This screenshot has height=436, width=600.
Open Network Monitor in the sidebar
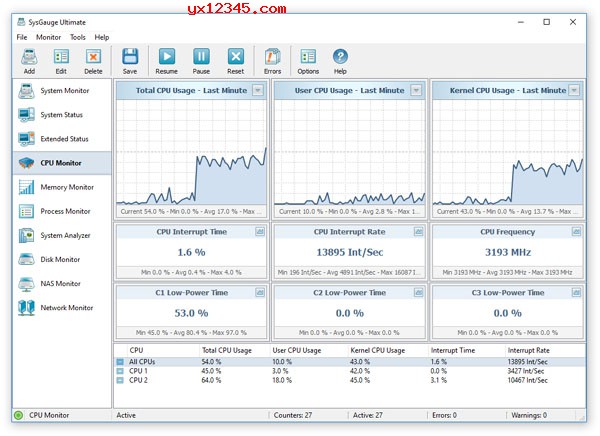[x=62, y=308]
